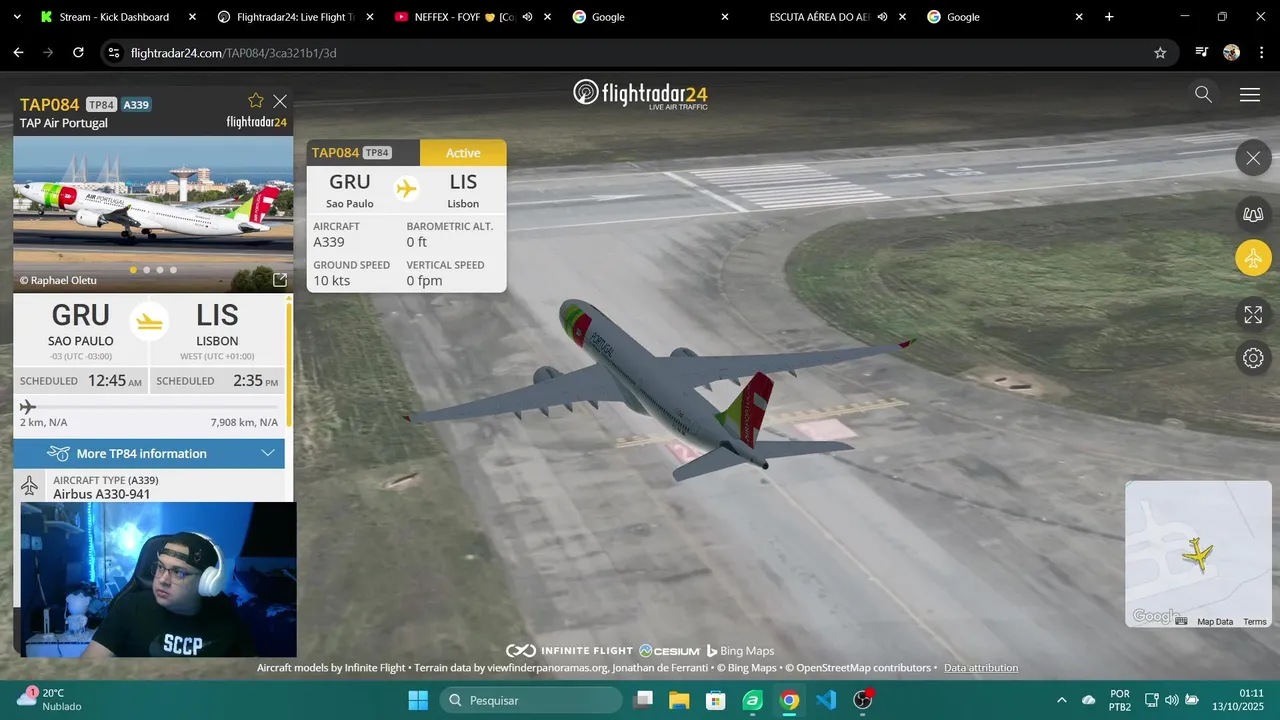Screen dimensions: 1280x720
Task: Click the chevron on More TP84 information bar
Action: coord(268,453)
